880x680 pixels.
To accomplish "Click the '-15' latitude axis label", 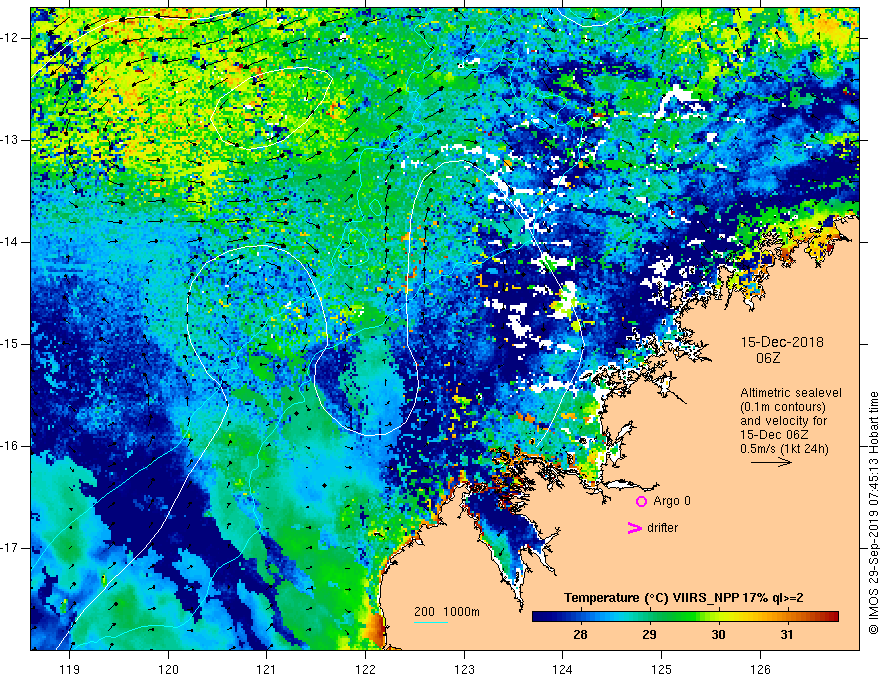I will point(10,344).
